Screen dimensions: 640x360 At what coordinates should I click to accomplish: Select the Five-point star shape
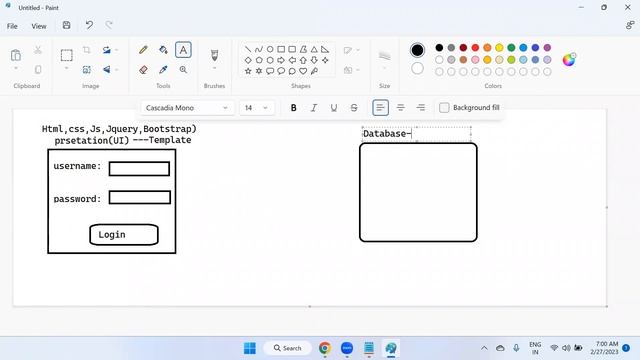point(248,71)
